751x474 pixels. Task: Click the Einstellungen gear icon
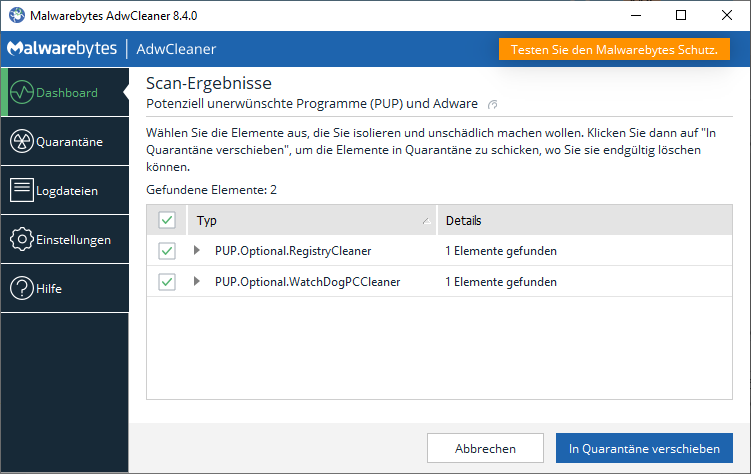[x=22, y=240]
